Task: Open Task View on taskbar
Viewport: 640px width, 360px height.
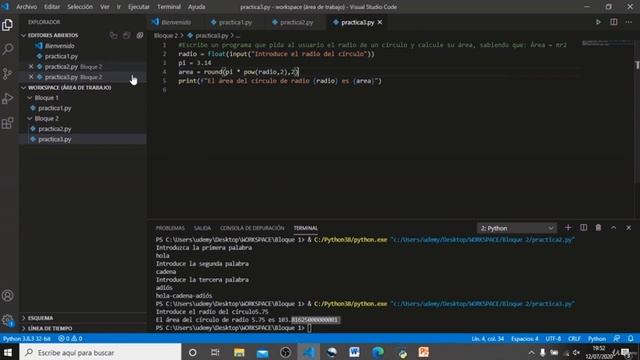Action: 215,352
